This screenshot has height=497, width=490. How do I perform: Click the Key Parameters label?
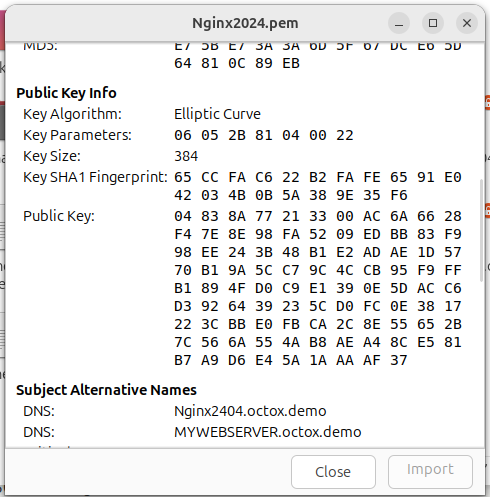point(77,135)
